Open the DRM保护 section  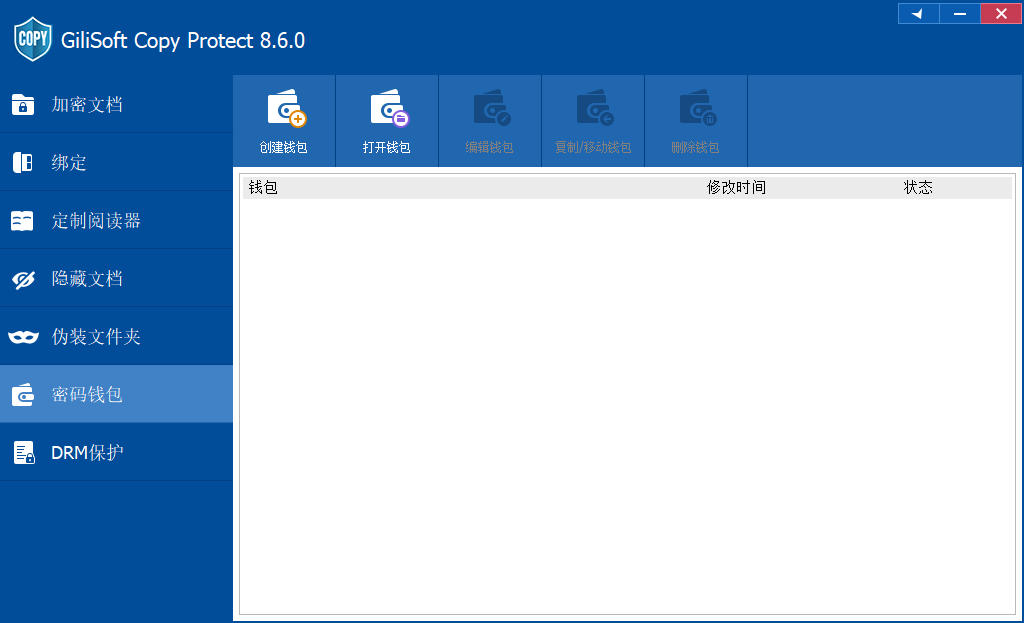[x=116, y=452]
